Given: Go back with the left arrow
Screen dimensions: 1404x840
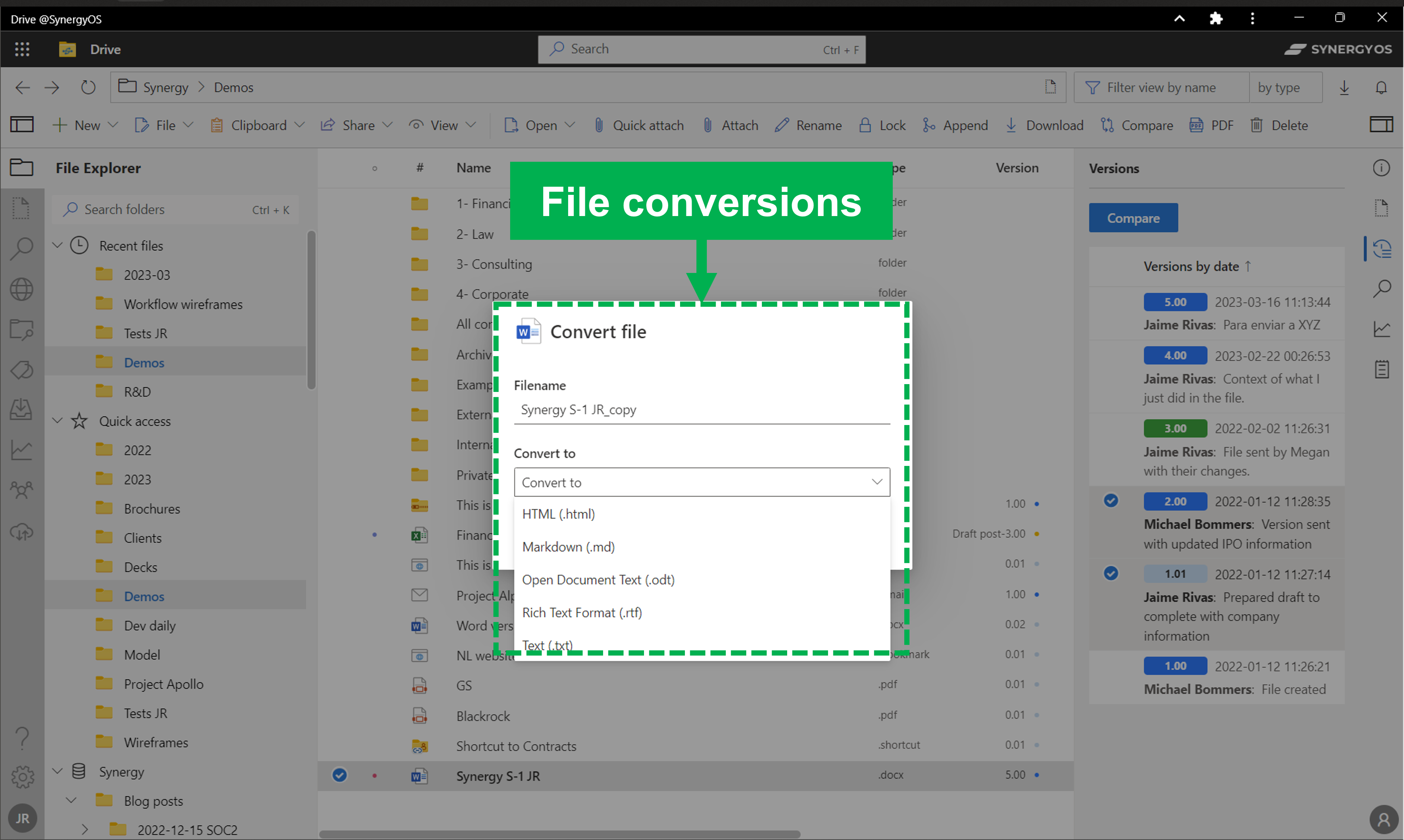Looking at the screenshot, I should [22, 87].
